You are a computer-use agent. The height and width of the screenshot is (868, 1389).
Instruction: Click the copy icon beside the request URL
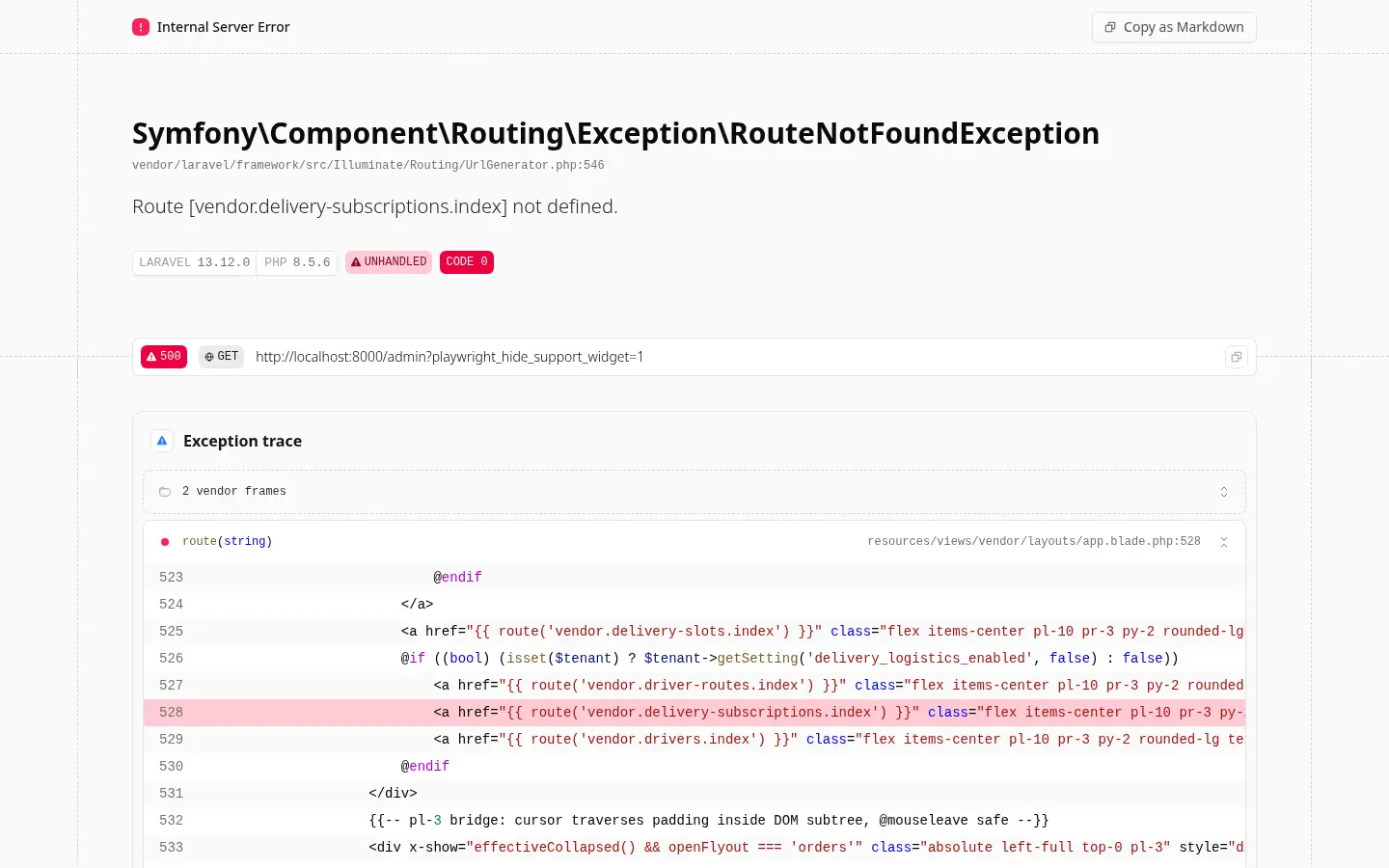pyautogui.click(x=1236, y=357)
